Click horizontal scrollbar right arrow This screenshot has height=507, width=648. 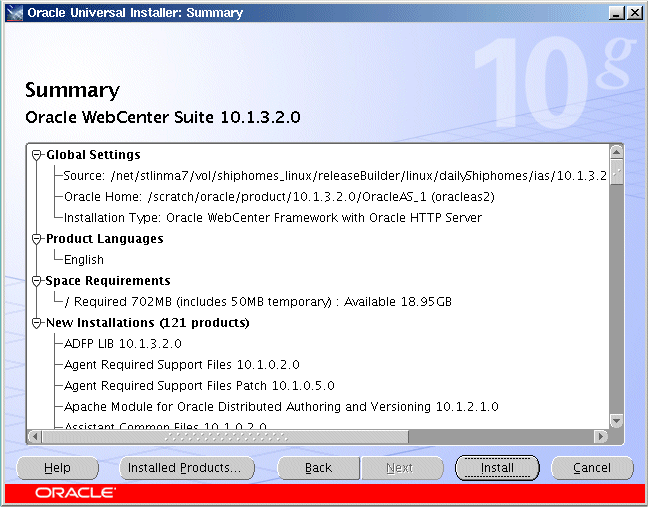point(600,436)
